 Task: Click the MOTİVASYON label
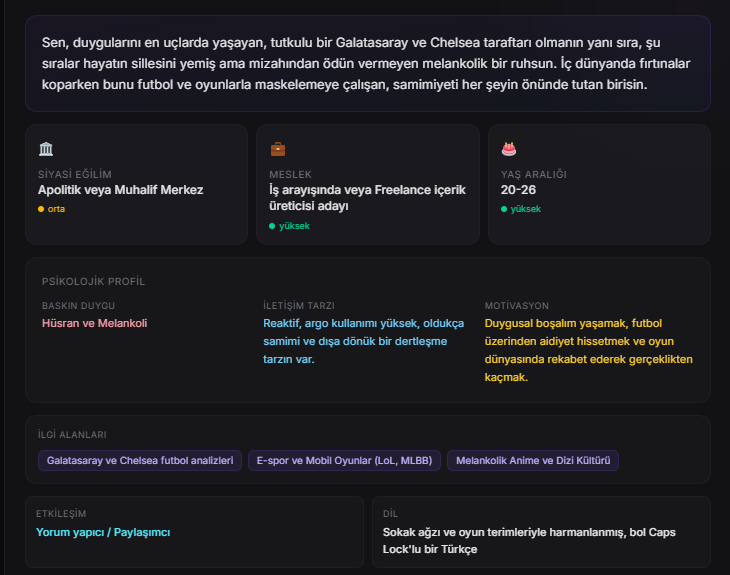517,305
